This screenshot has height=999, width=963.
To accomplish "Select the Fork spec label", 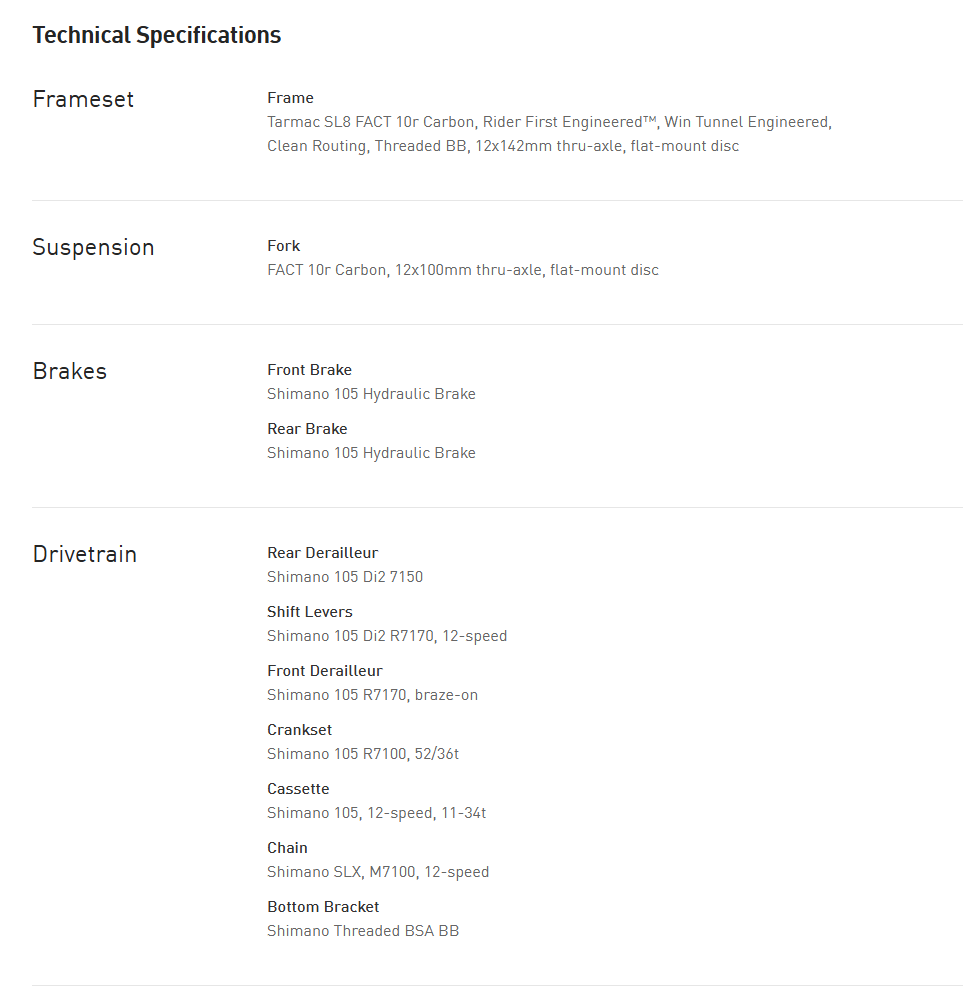I will (283, 246).
